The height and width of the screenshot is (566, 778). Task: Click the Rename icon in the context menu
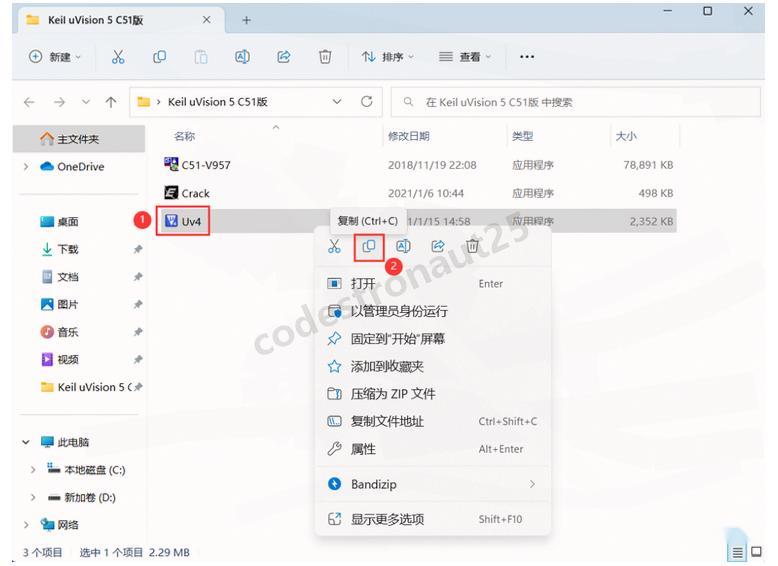pos(403,246)
